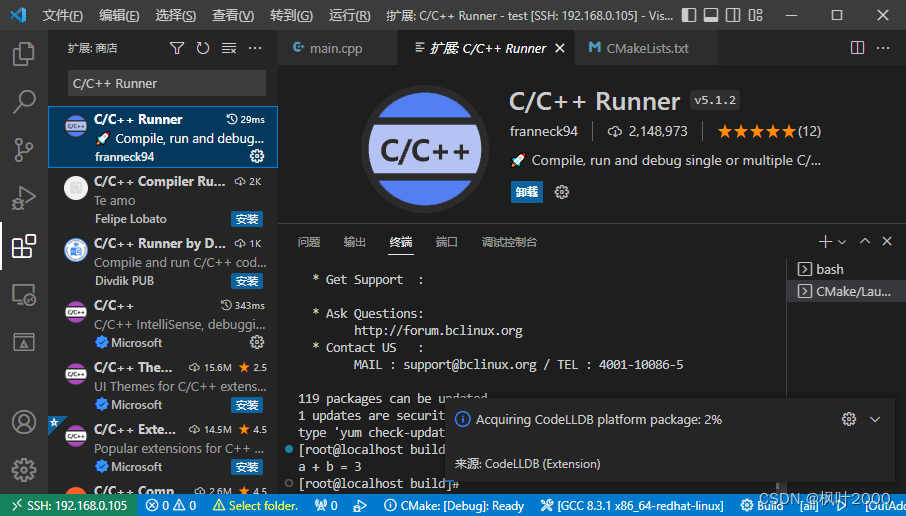Select C/C++ IntelliSense Microsoft extension item
Viewport: 906px width, 516px height.
[x=163, y=324]
